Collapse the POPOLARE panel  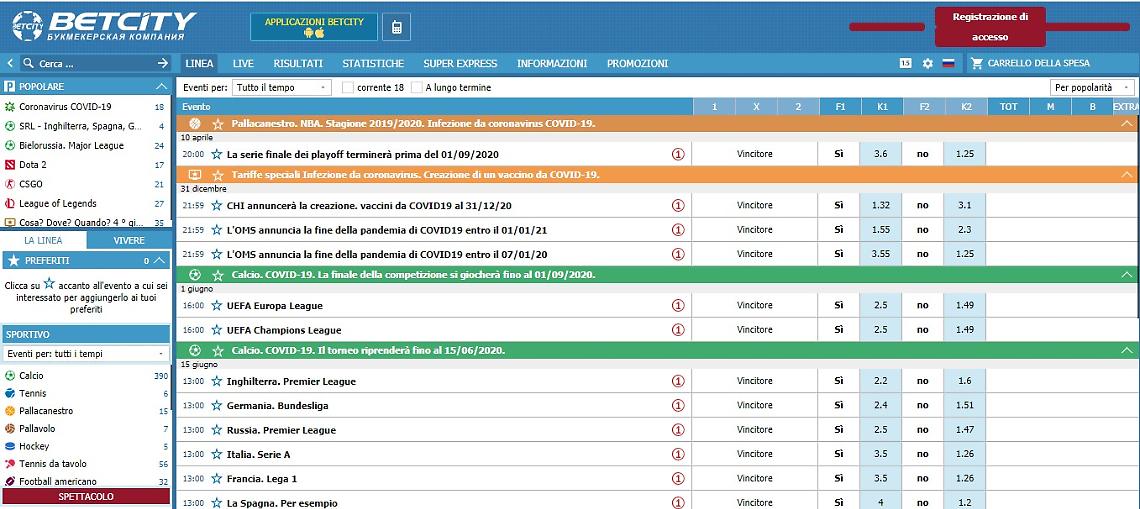(161, 87)
